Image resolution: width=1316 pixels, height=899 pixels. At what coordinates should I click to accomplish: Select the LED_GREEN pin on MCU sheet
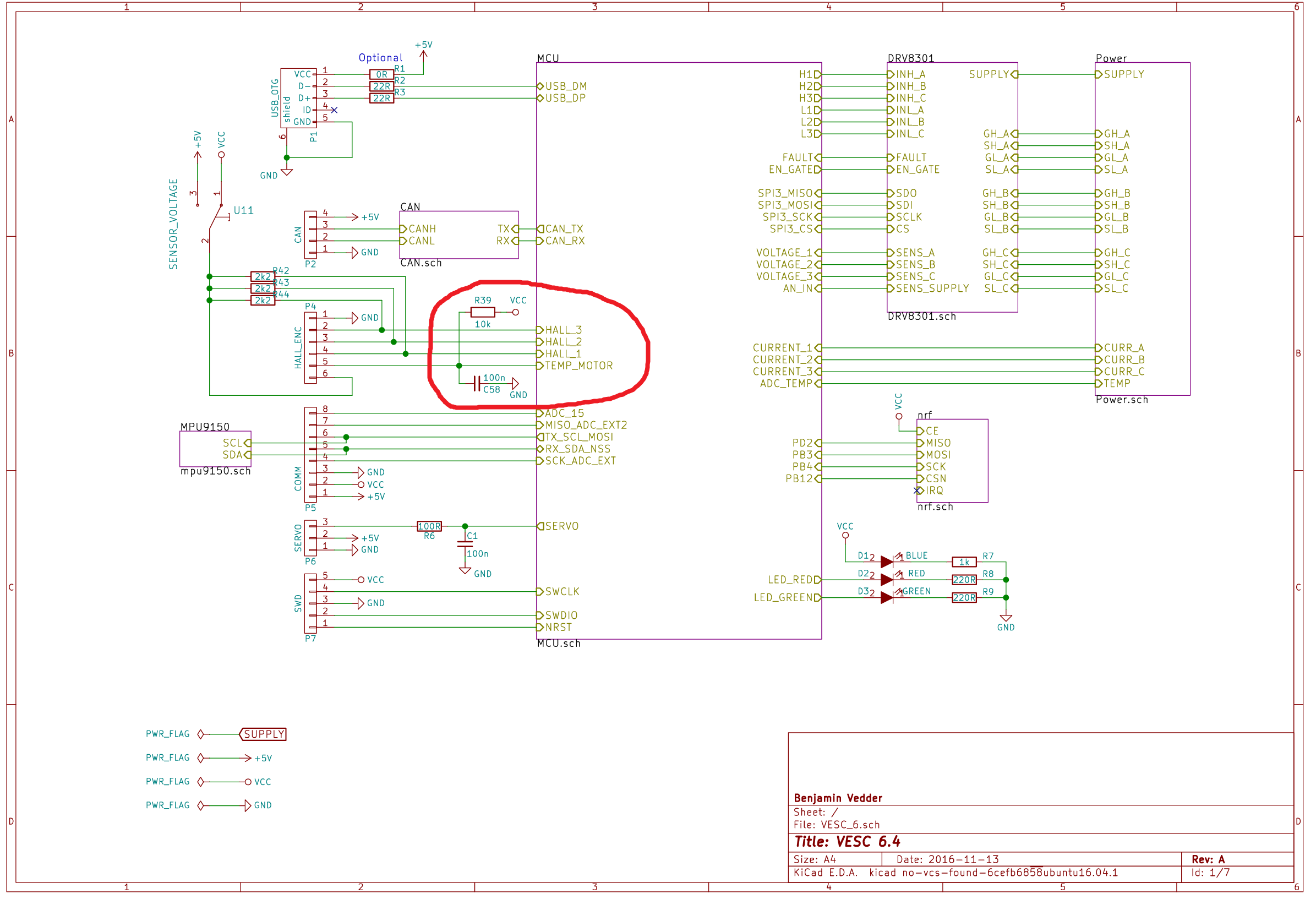pyautogui.click(x=788, y=598)
